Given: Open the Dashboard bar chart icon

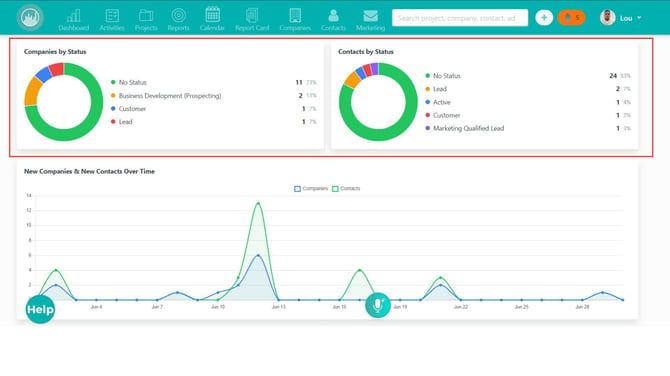Looking at the screenshot, I should (x=73, y=16).
